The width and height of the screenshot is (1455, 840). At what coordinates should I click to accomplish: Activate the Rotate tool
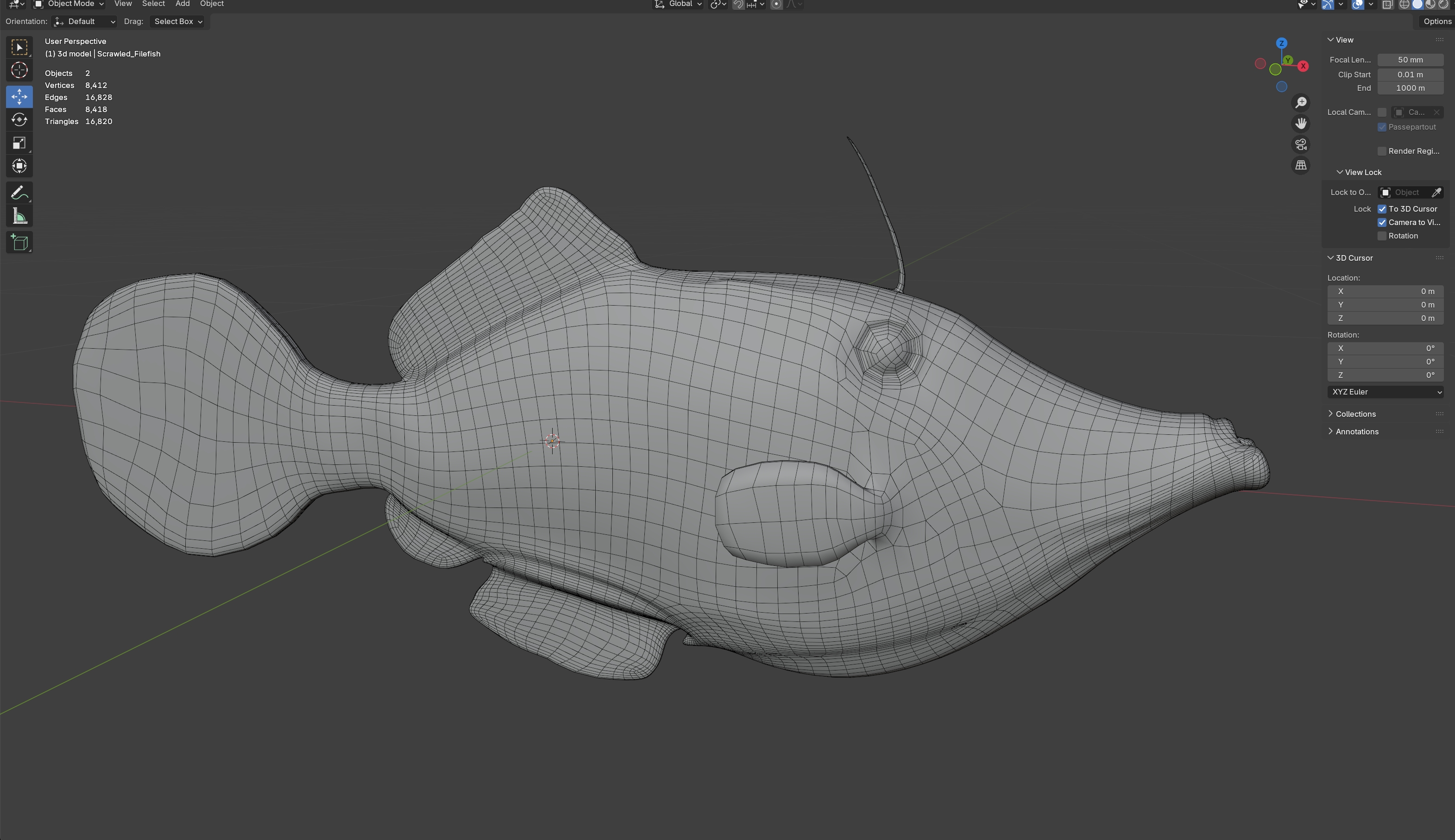pyautogui.click(x=19, y=119)
